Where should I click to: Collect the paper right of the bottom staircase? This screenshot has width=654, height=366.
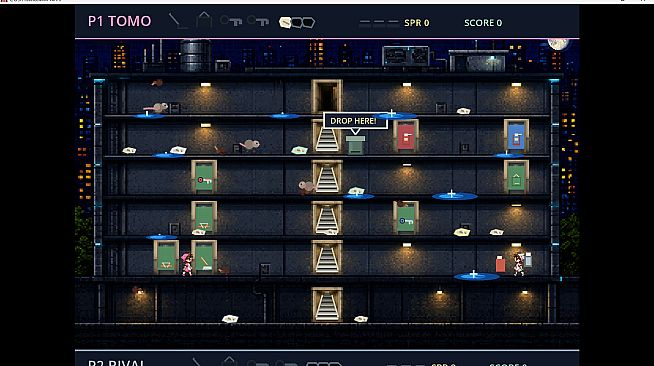361,319
